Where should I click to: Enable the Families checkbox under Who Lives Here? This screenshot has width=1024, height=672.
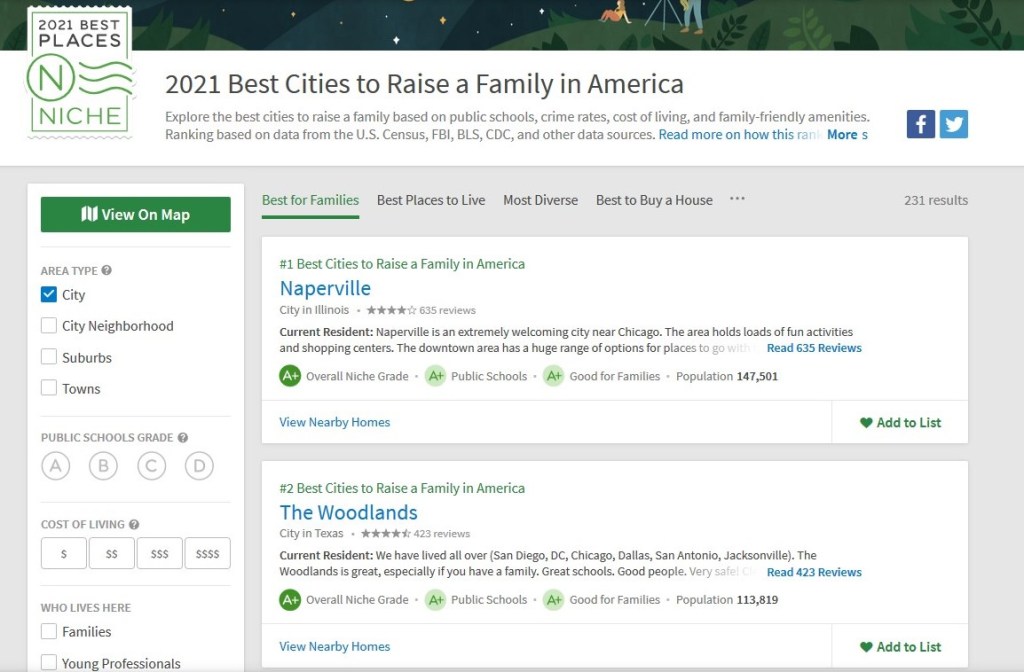(x=49, y=632)
